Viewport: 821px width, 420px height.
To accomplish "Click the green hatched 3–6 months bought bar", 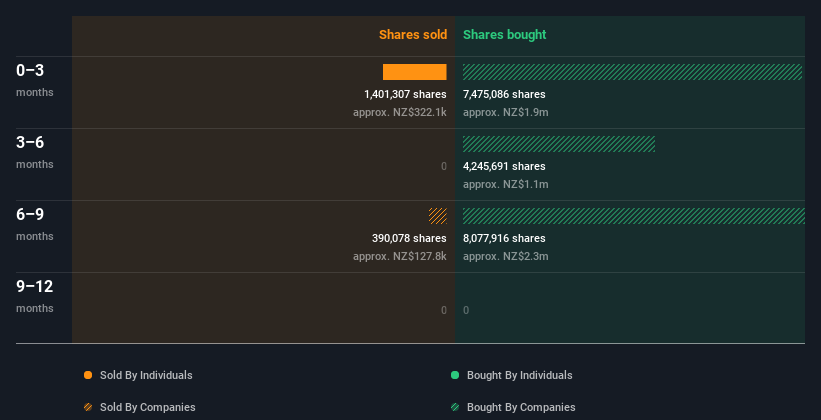I will pyautogui.click(x=559, y=144).
